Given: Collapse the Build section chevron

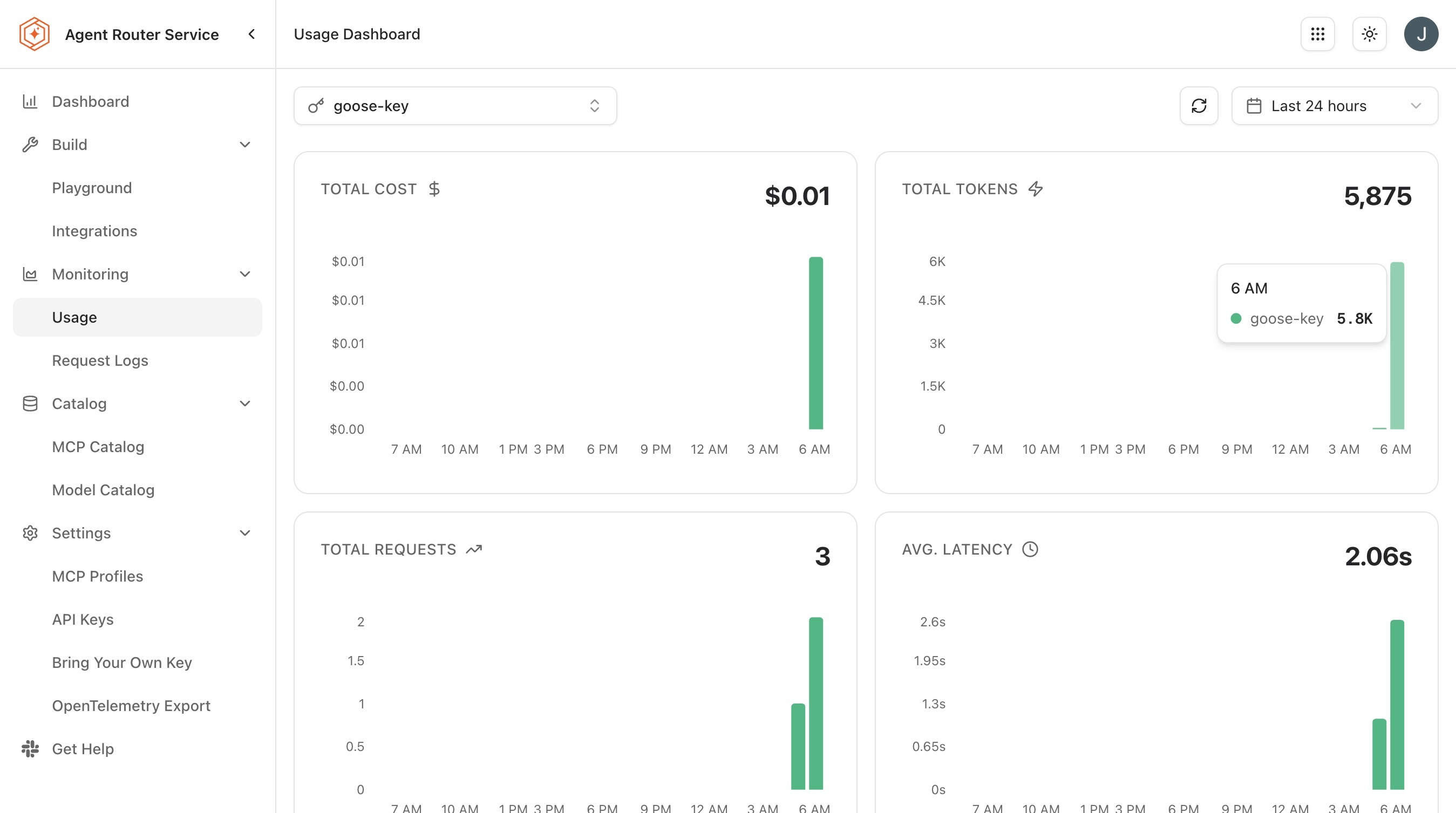Looking at the screenshot, I should coord(245,145).
